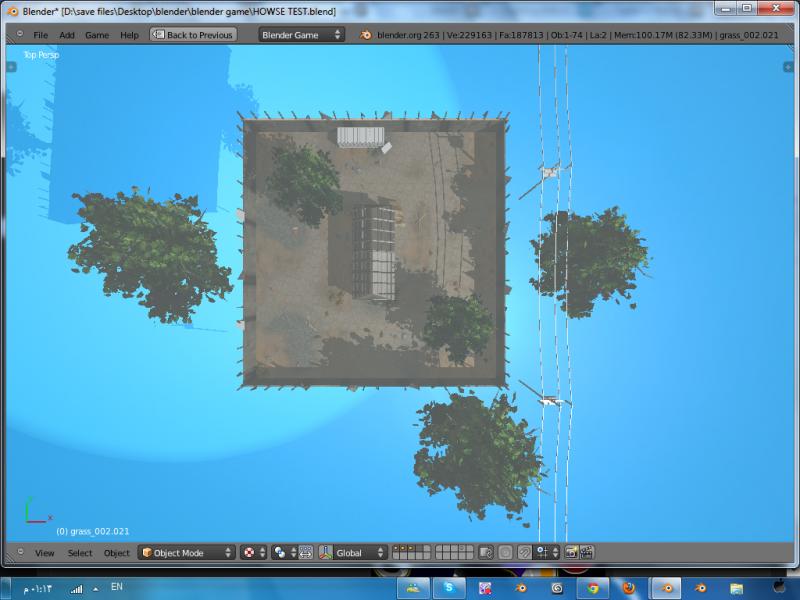Toggle the snap magnet icon
This screenshot has width=800, height=600.
click(x=524, y=553)
